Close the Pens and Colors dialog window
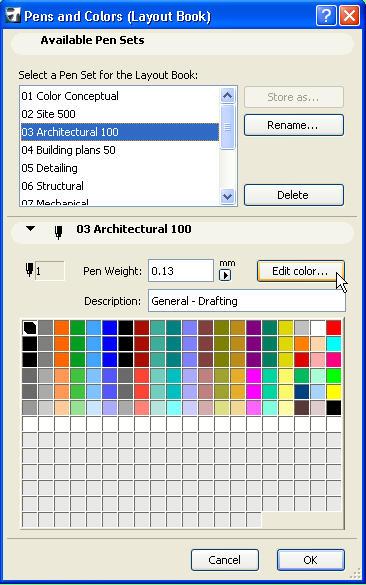 pos(349,16)
